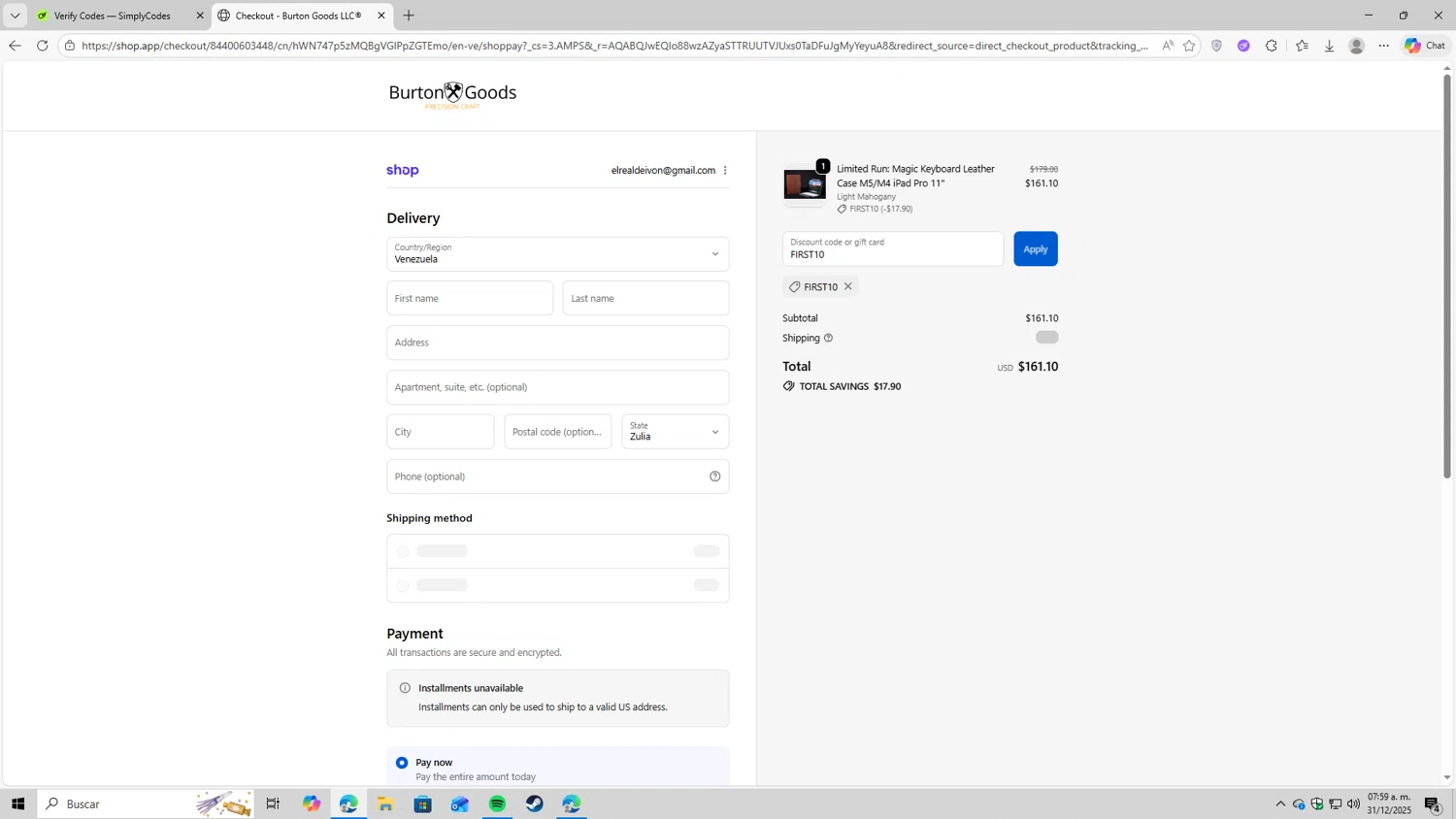Open the purple extension icon in toolbar
1456x819 pixels.
pos(1243,46)
